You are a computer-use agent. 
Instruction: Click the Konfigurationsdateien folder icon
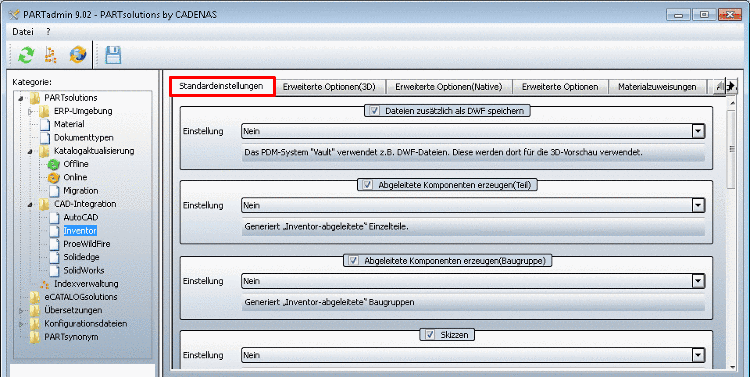(35, 324)
